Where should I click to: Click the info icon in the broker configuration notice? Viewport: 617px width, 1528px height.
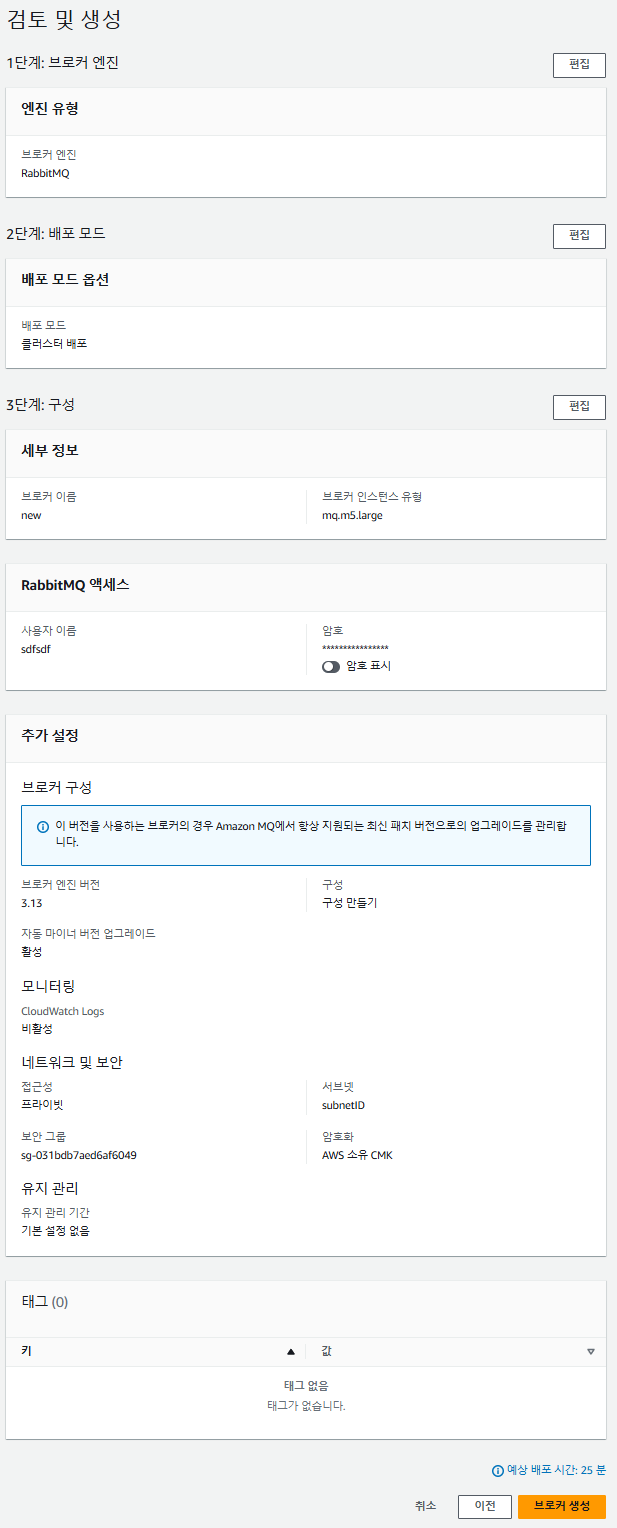pos(43,827)
